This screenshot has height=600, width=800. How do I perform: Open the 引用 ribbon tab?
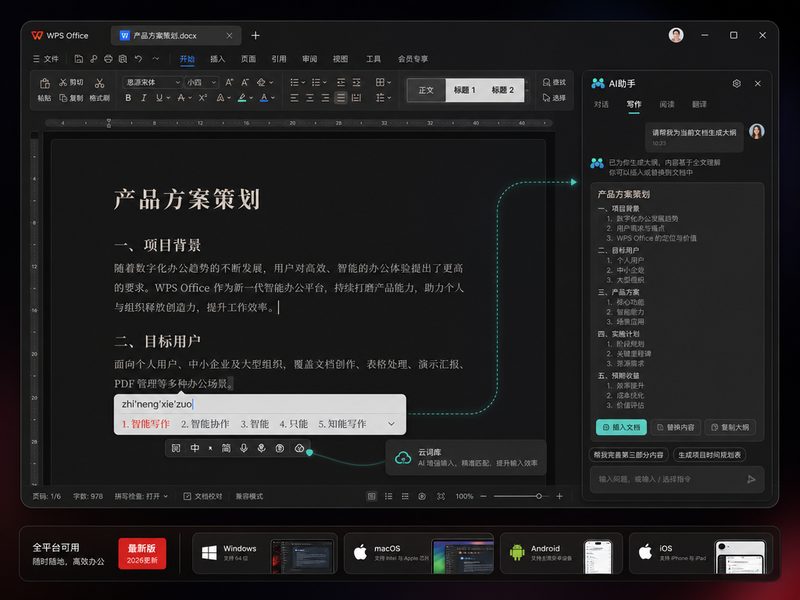[x=279, y=59]
